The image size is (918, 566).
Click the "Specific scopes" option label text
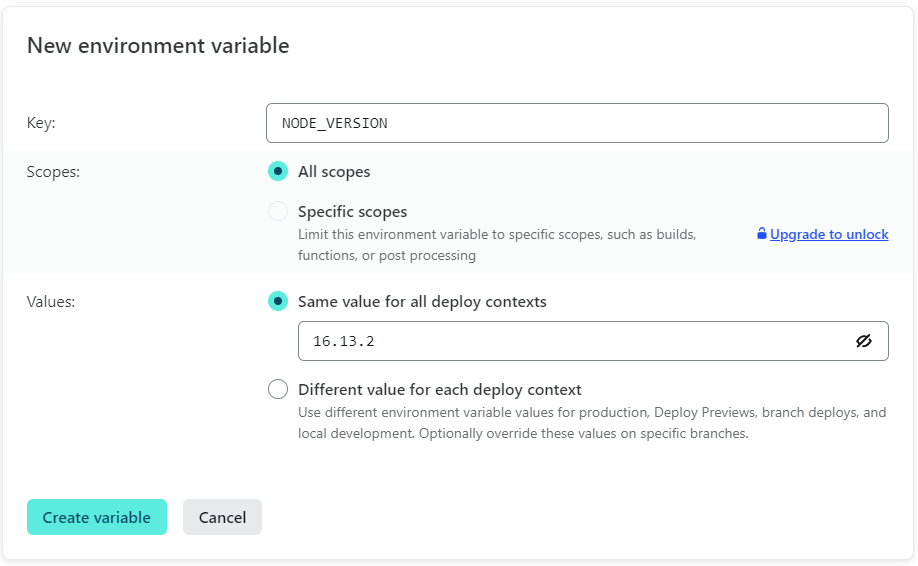(x=352, y=211)
